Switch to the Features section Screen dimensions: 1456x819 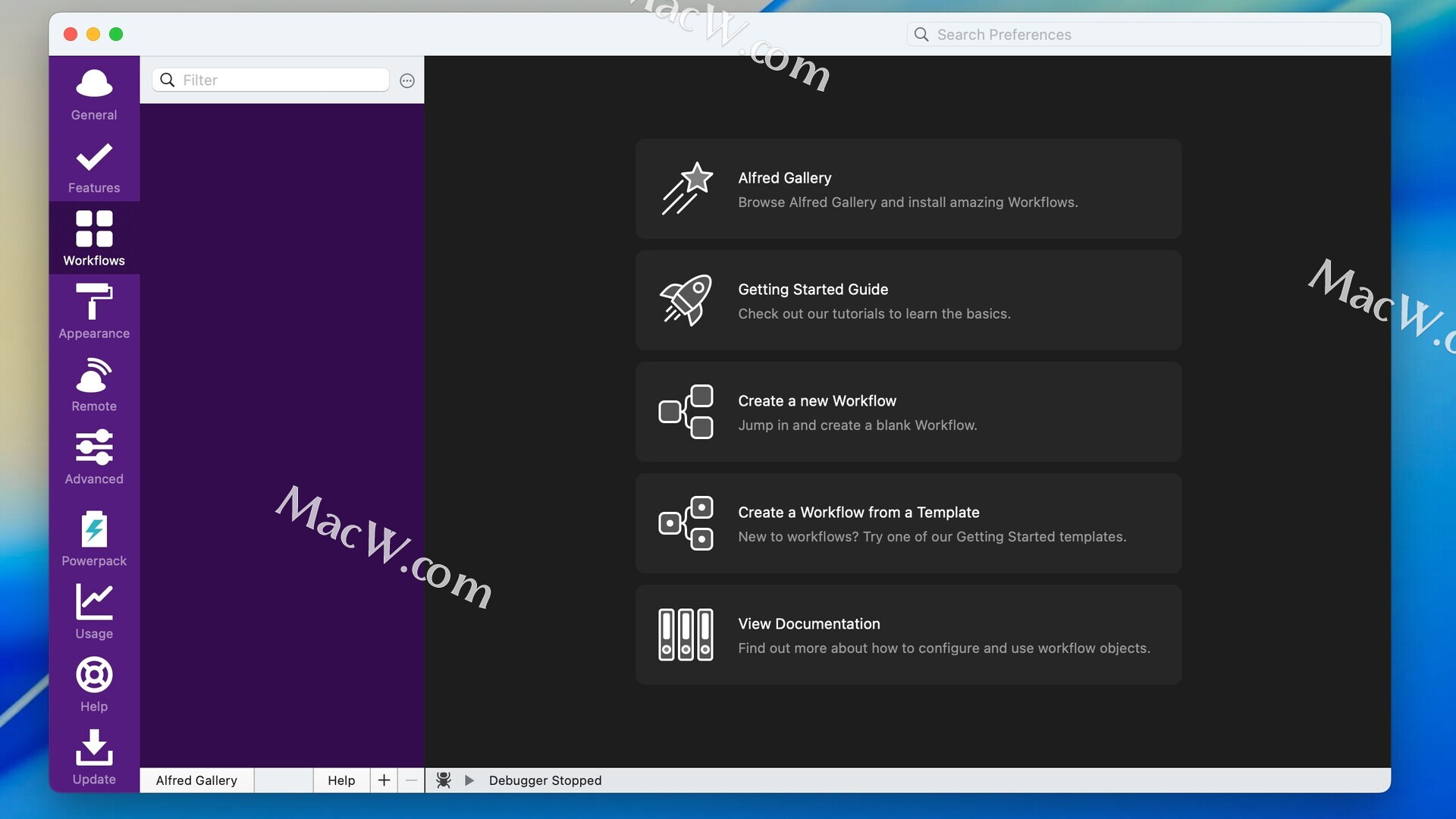tap(94, 167)
